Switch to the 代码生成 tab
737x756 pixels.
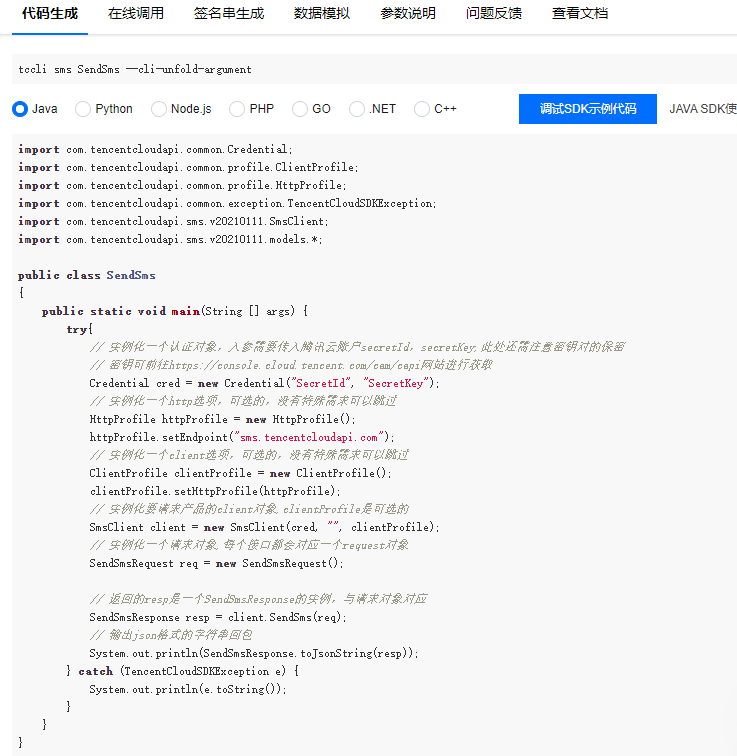tap(50, 14)
